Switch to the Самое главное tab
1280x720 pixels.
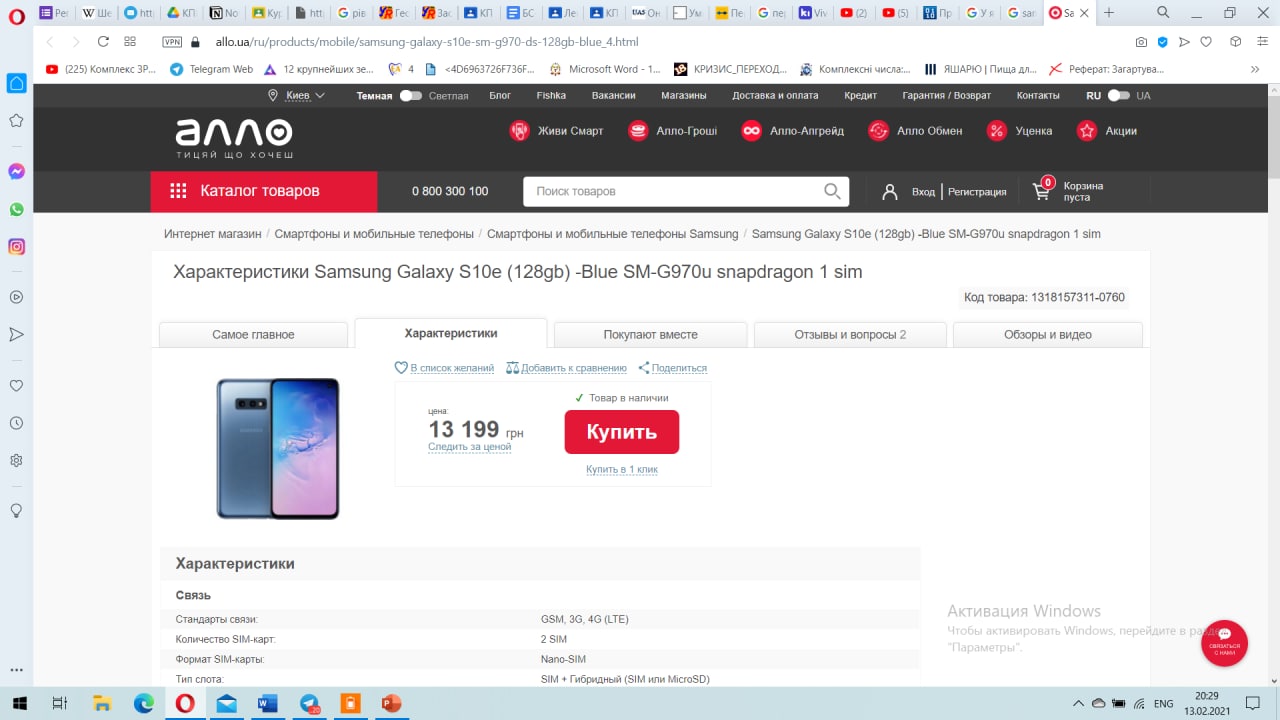coord(253,335)
